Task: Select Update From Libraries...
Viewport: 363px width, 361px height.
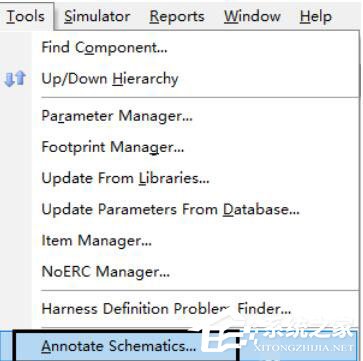Action: pos(125,178)
